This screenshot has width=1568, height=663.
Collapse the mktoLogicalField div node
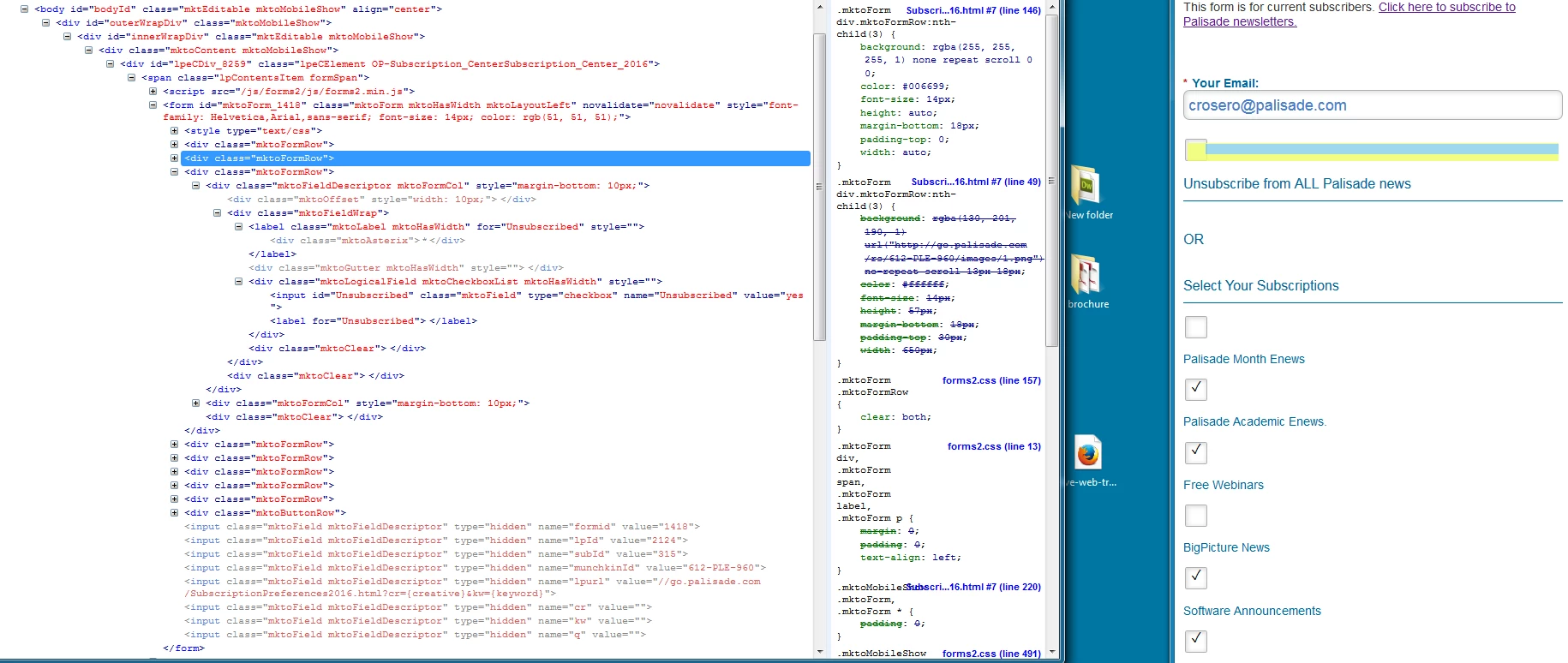coord(238,282)
